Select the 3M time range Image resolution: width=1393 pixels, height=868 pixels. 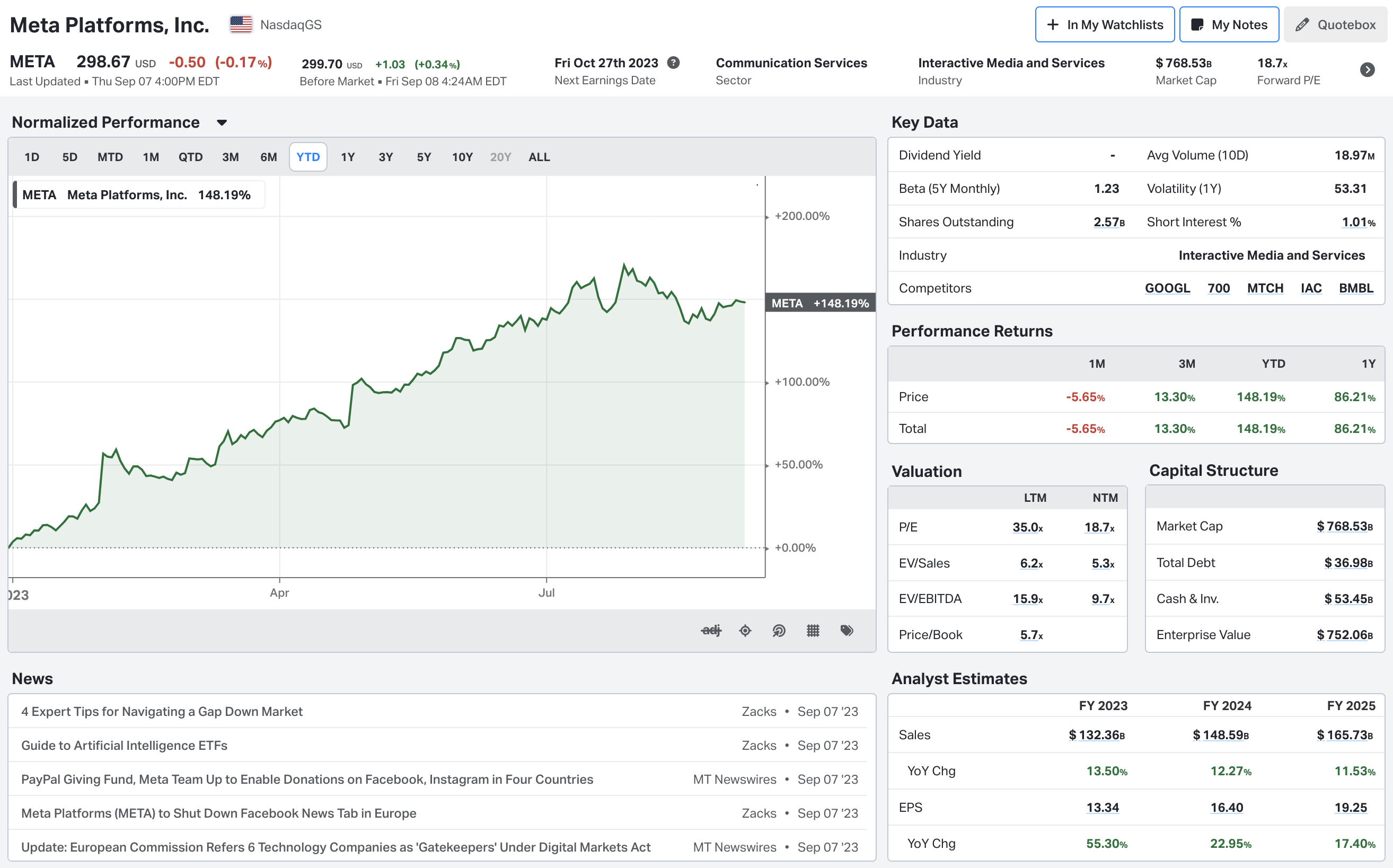coord(230,157)
